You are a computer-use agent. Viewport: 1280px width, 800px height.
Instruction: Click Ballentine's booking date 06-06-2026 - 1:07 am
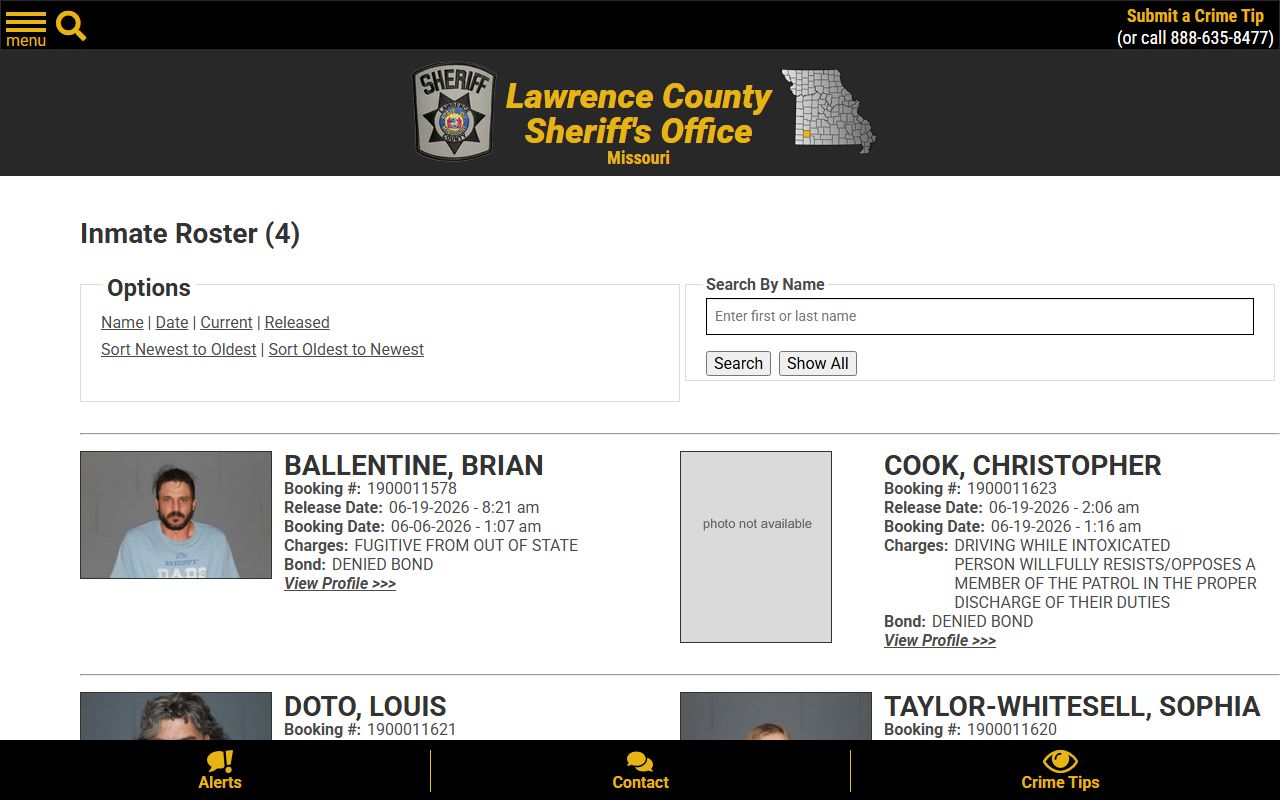click(466, 526)
